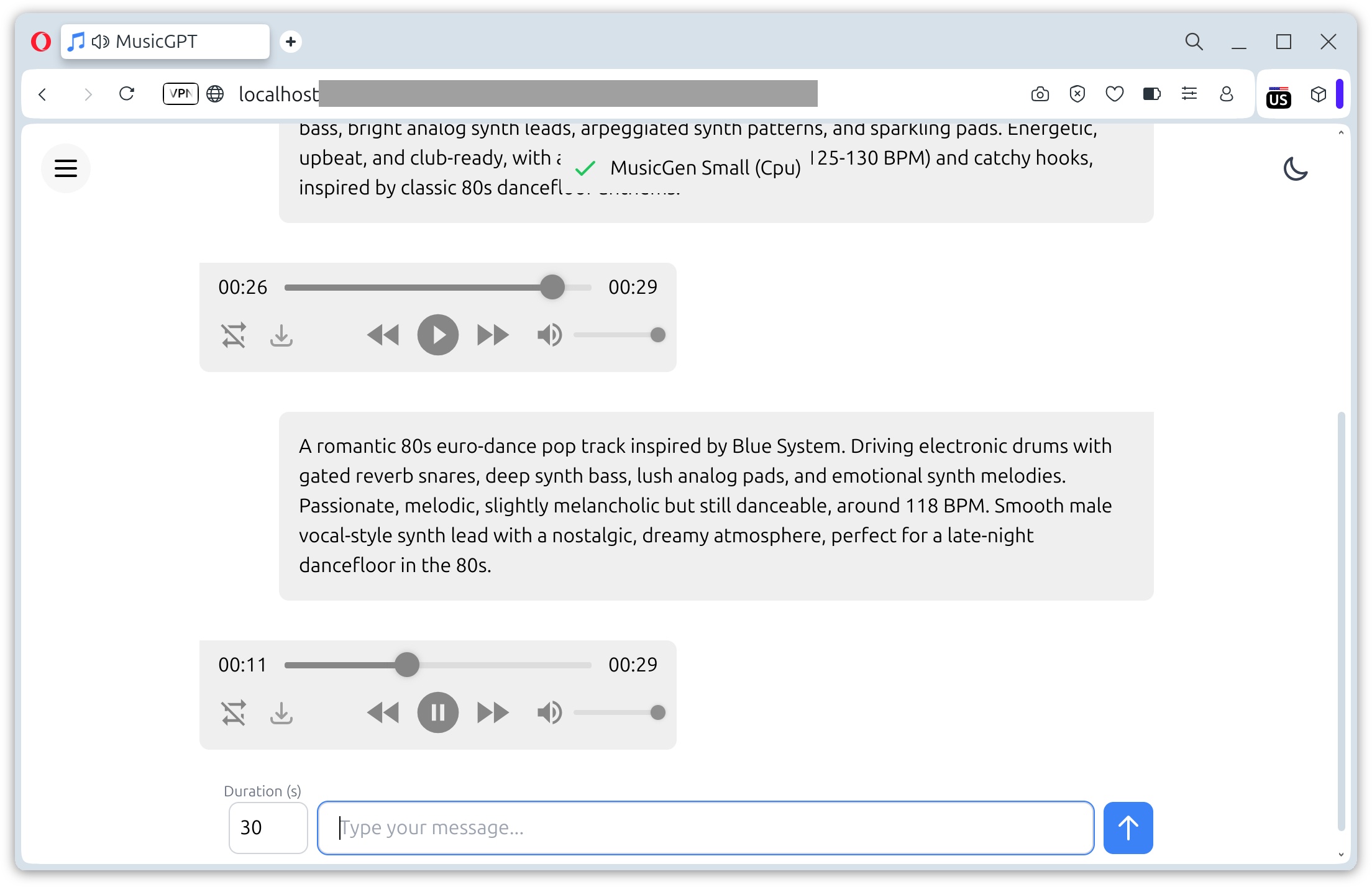
Task: Toggle the shuffle icon on the first player
Action: 234,335
